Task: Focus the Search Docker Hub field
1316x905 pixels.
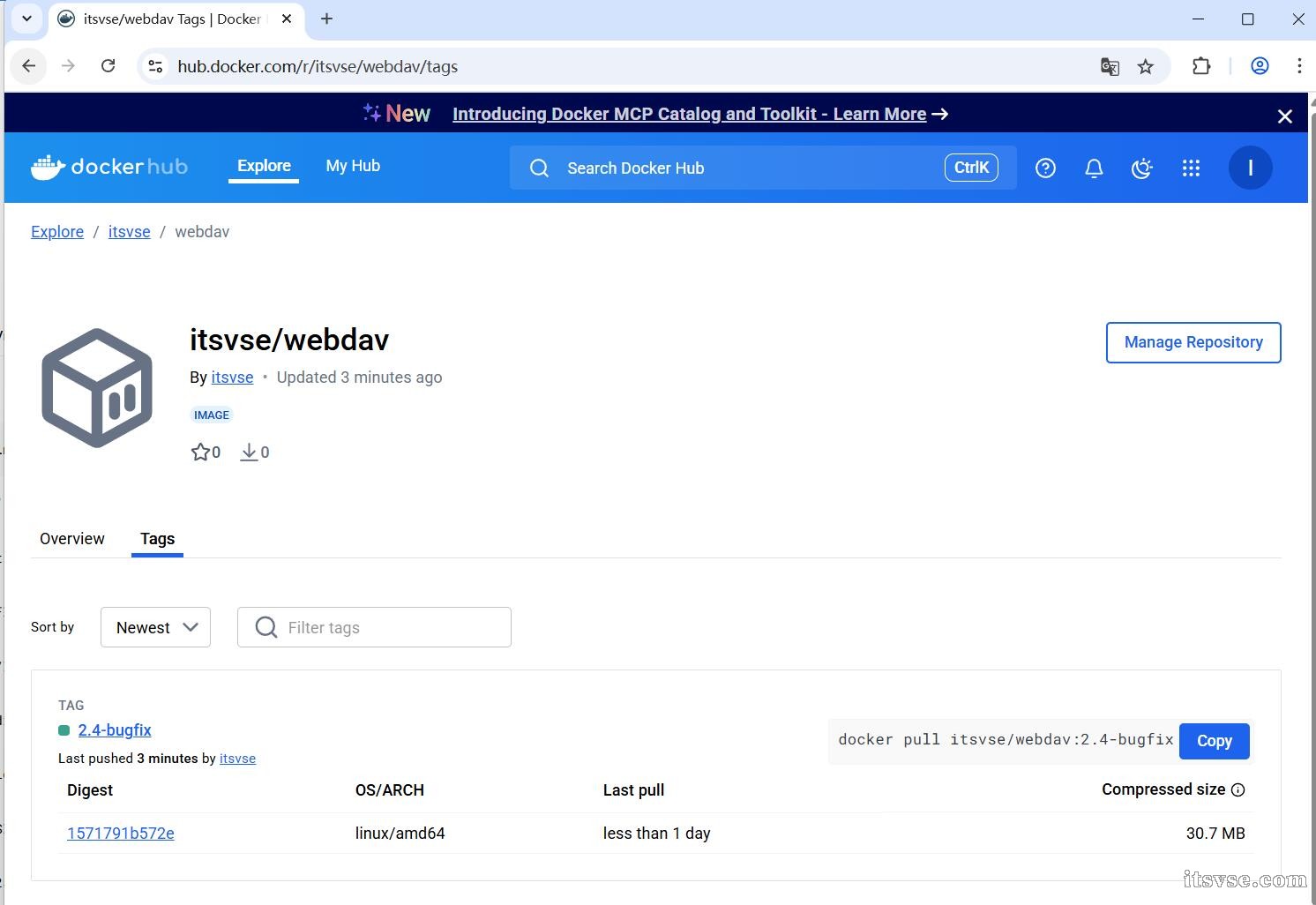Action: (x=763, y=168)
